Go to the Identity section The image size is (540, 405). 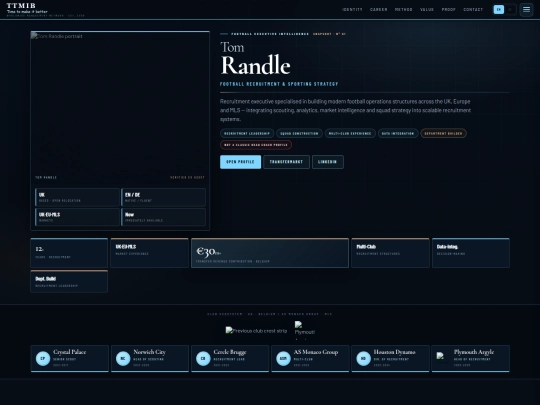click(352, 10)
